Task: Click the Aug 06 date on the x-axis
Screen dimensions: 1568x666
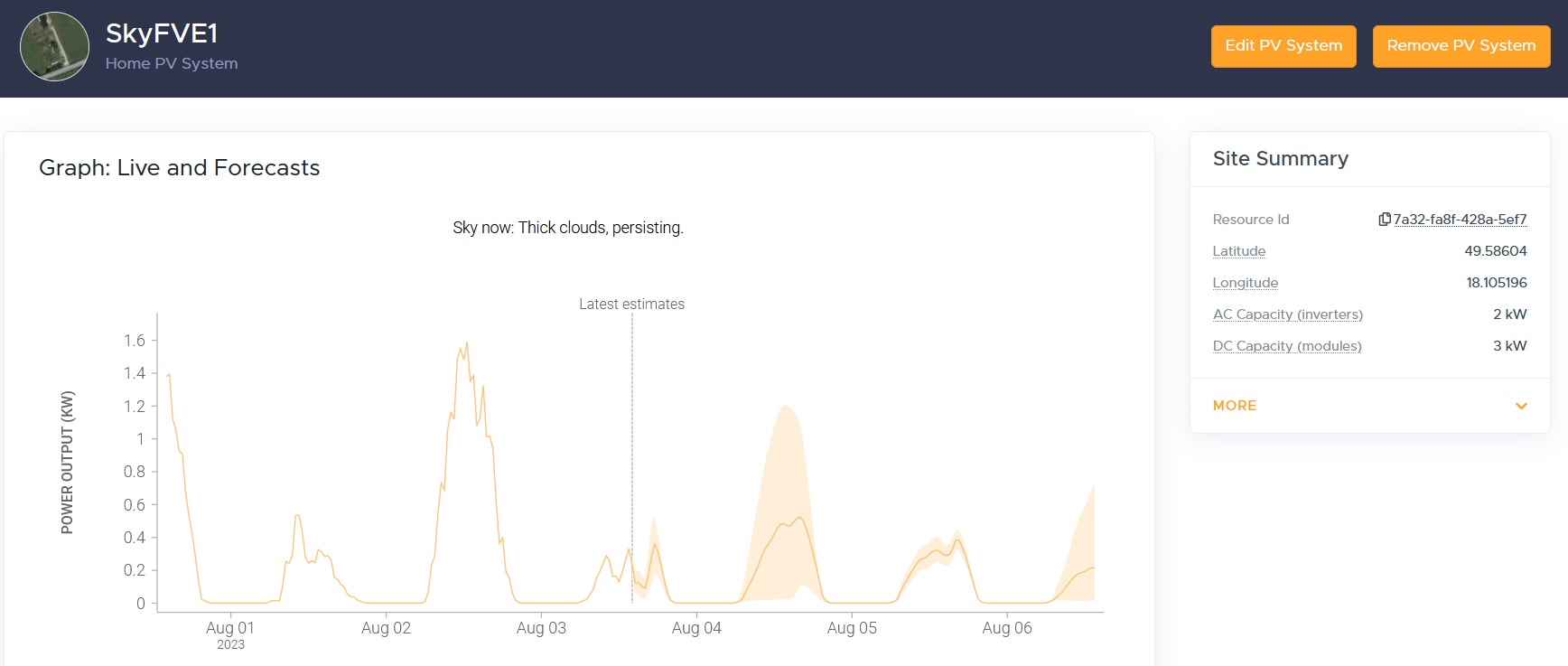Action: [x=1006, y=628]
